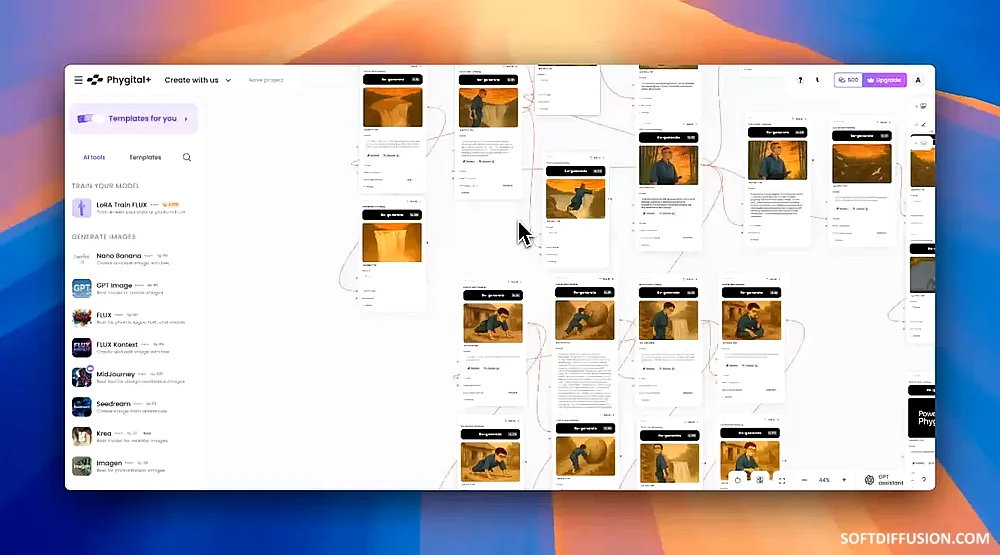Select the hand pan tool
Image resolution: width=1000 pixels, height=555 pixels.
click(738, 480)
